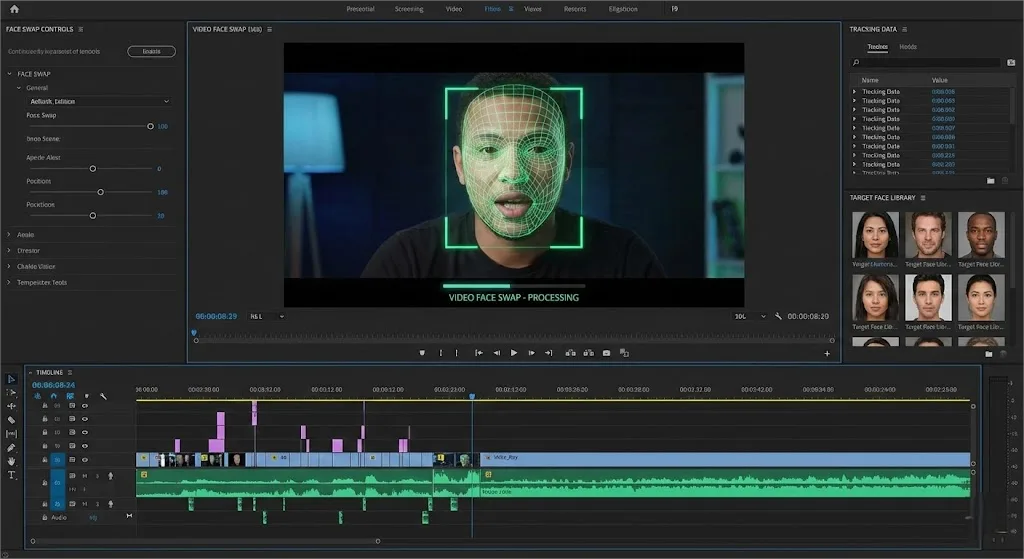Image resolution: width=1024 pixels, height=559 pixels.
Task: Toggle lock on the Audio track
Action: (x=45, y=517)
